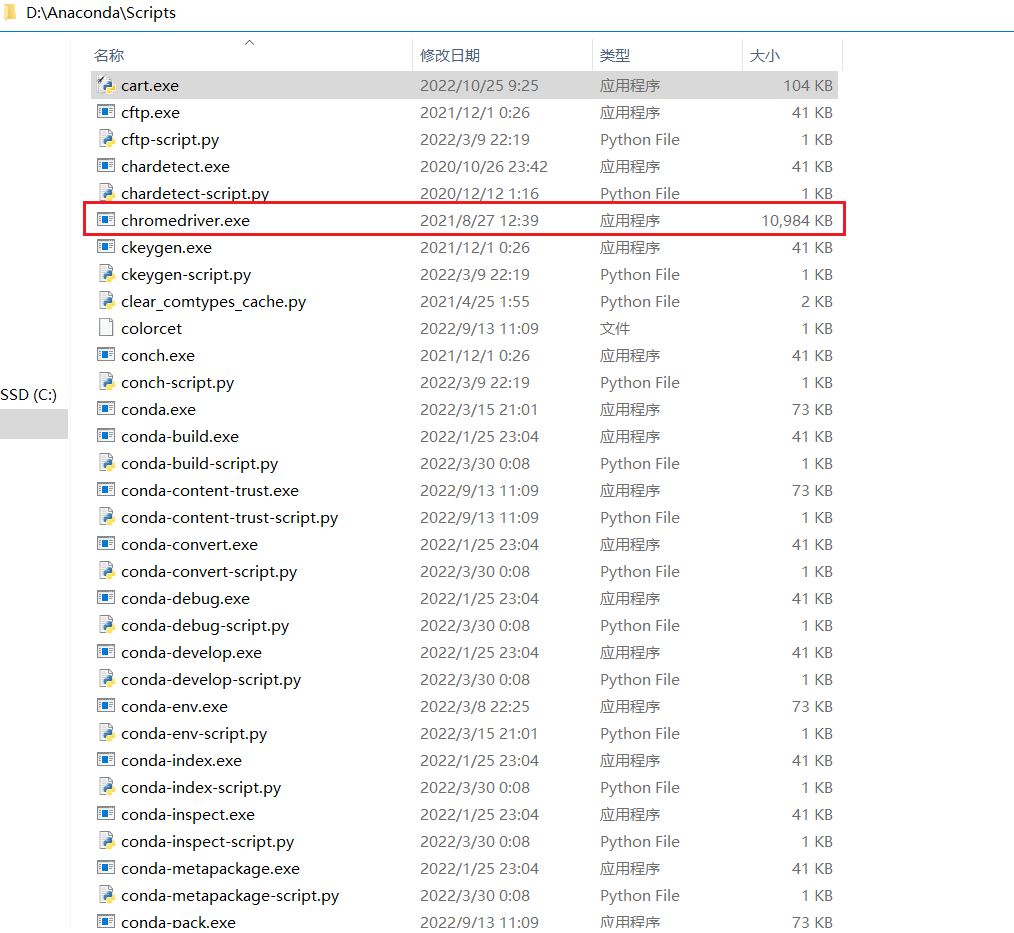Click the 2022/3/8 22:25 modified date
This screenshot has width=1014, height=933.
[x=475, y=707]
